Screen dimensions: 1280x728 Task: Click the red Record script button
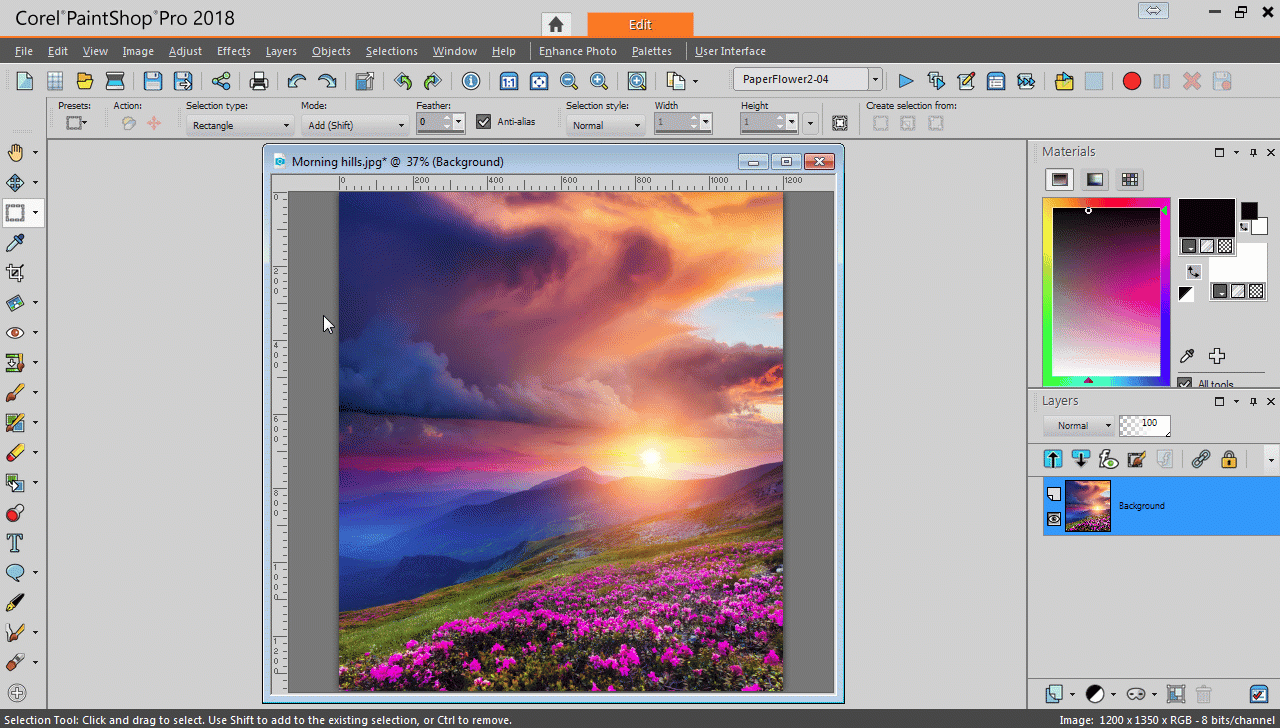point(1131,81)
